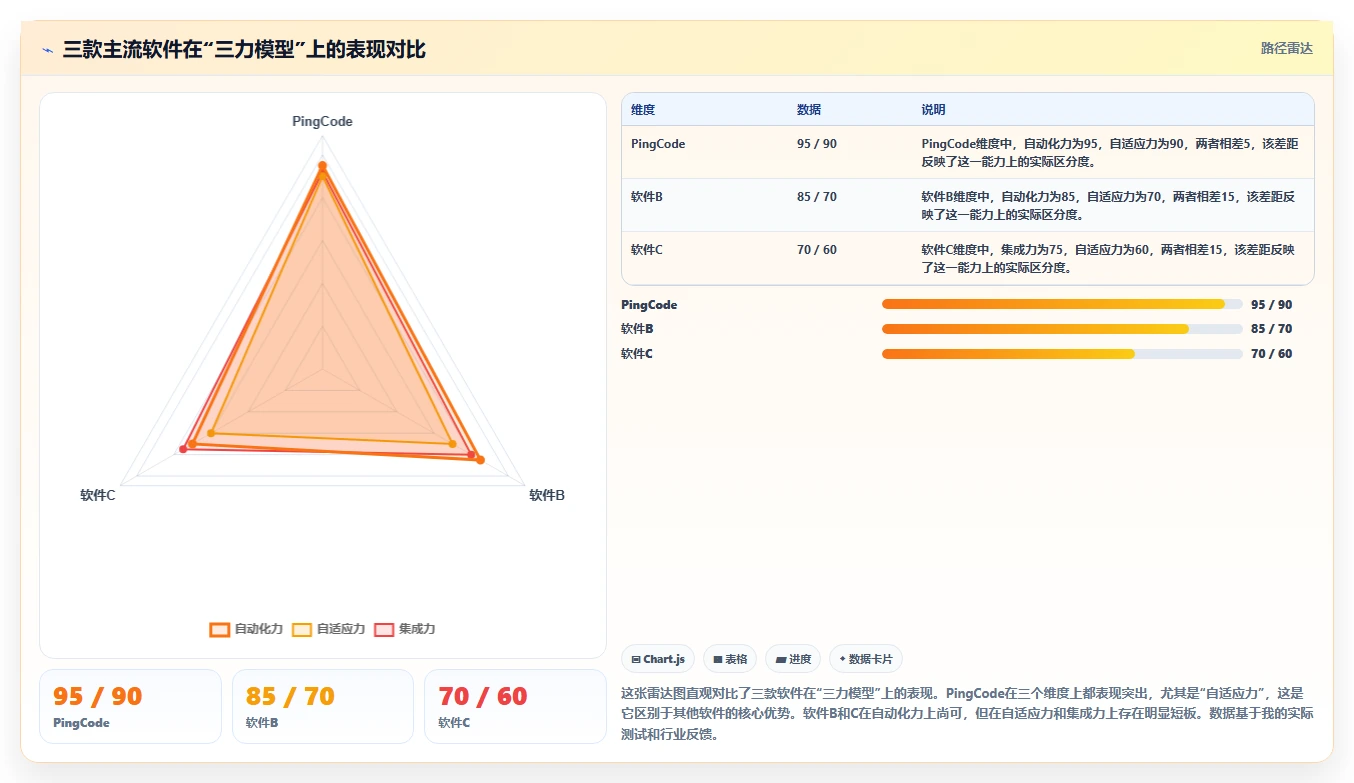
Task: Click the 软件B label beside progress bars
Action: tap(637, 329)
